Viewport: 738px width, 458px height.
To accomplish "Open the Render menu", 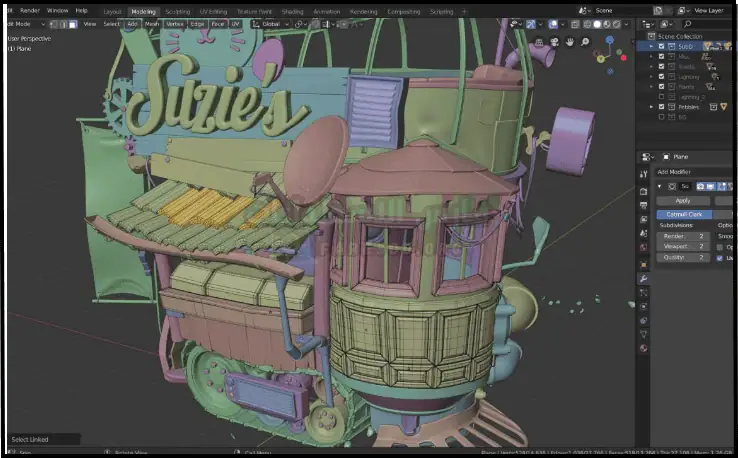I will [30, 11].
